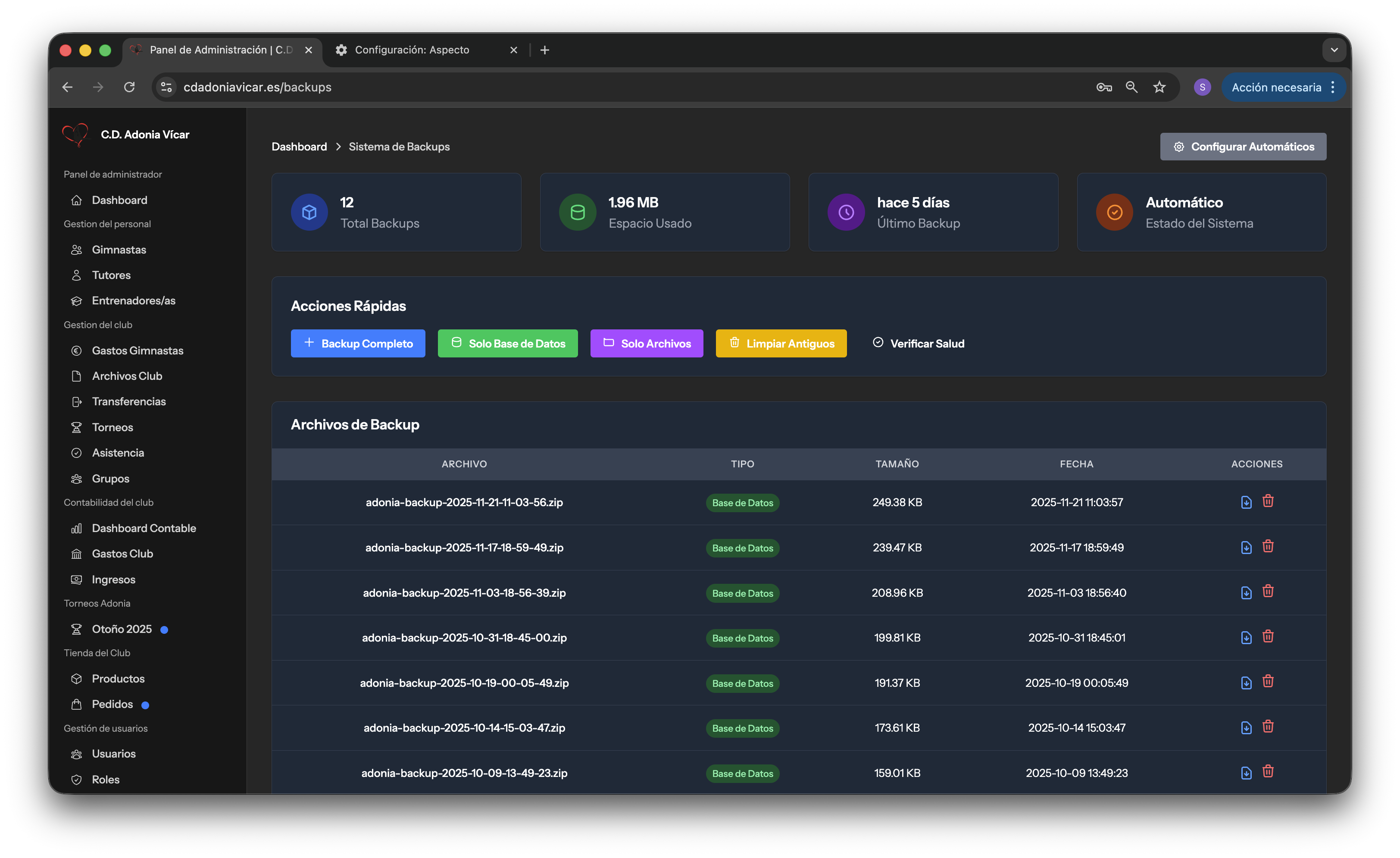Select Gimnastas in the sidebar
1400x858 pixels.
[120, 250]
